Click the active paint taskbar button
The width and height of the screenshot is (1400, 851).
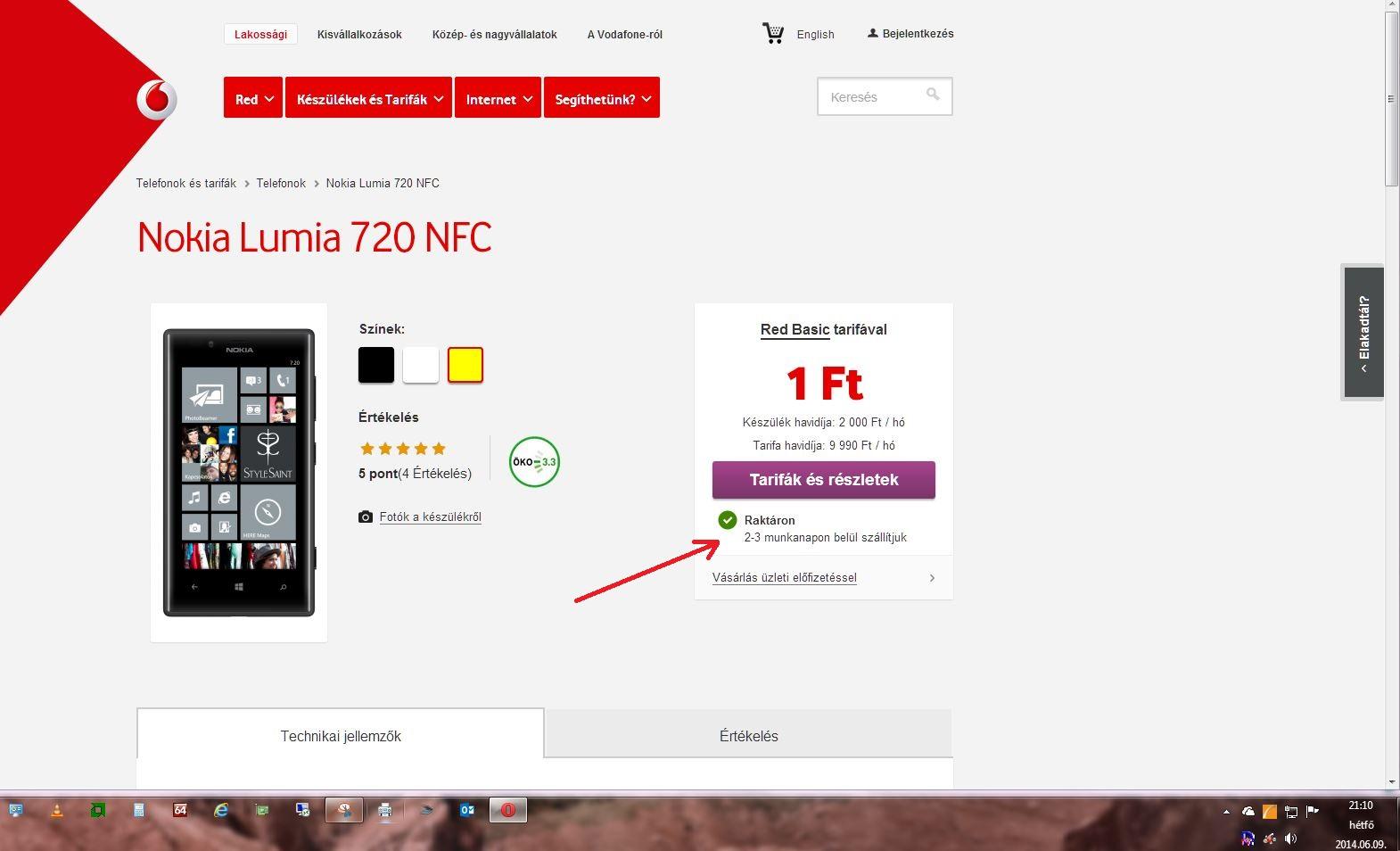click(344, 810)
